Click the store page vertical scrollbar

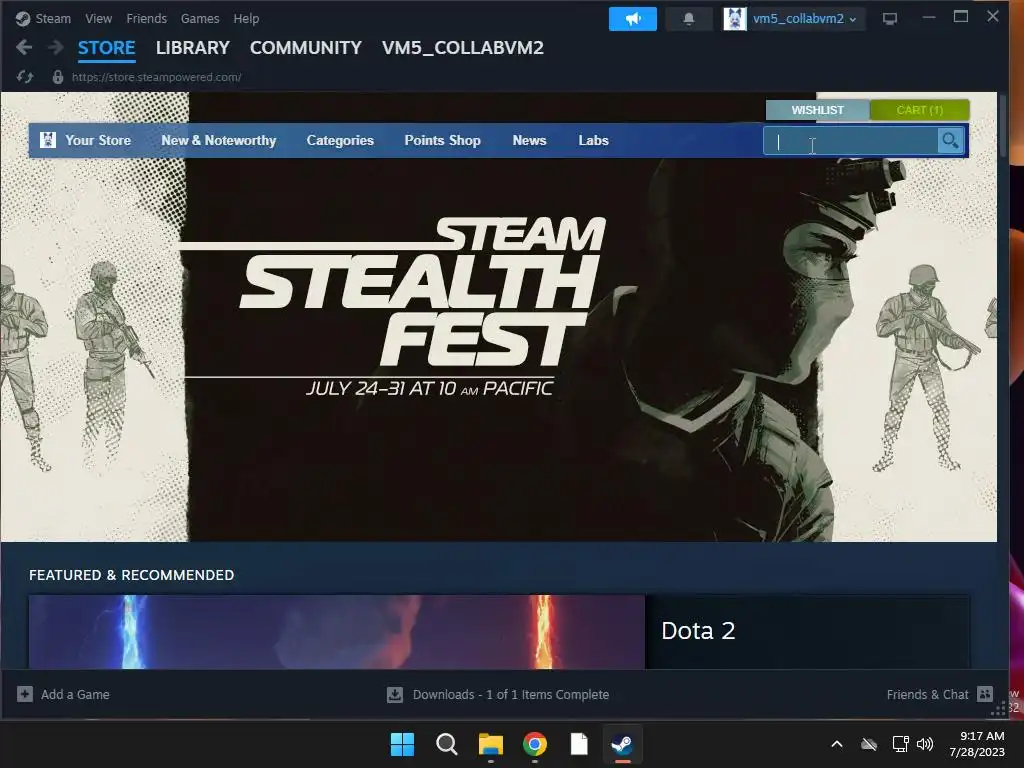pos(1003,127)
